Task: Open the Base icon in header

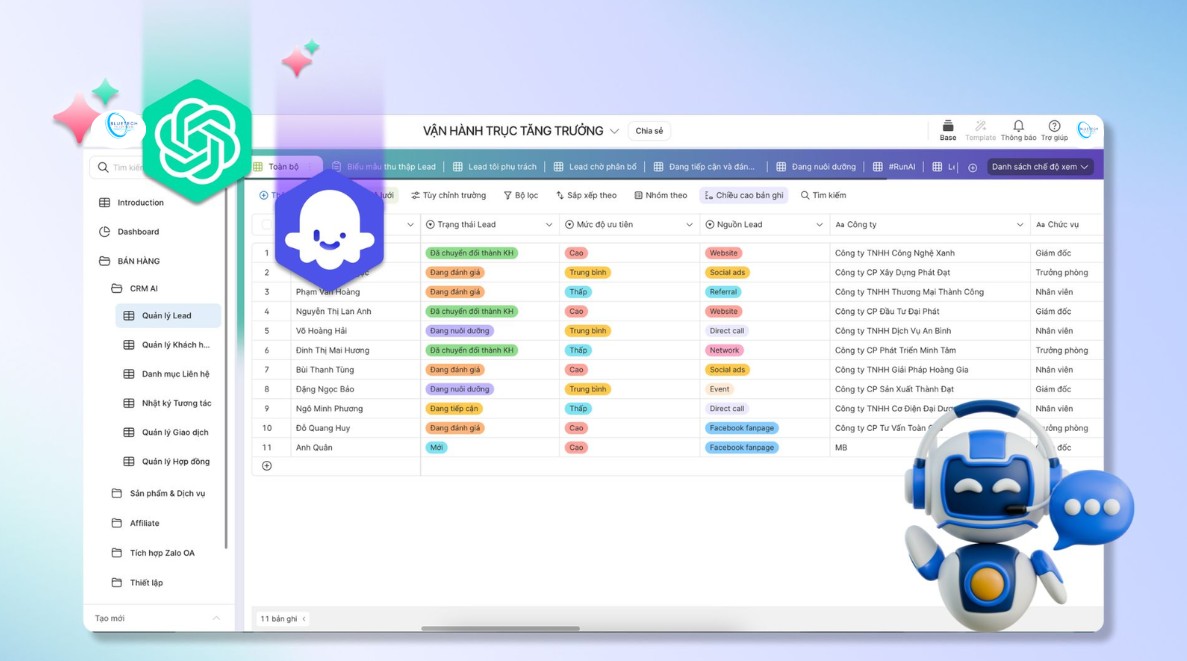Action: click(948, 130)
